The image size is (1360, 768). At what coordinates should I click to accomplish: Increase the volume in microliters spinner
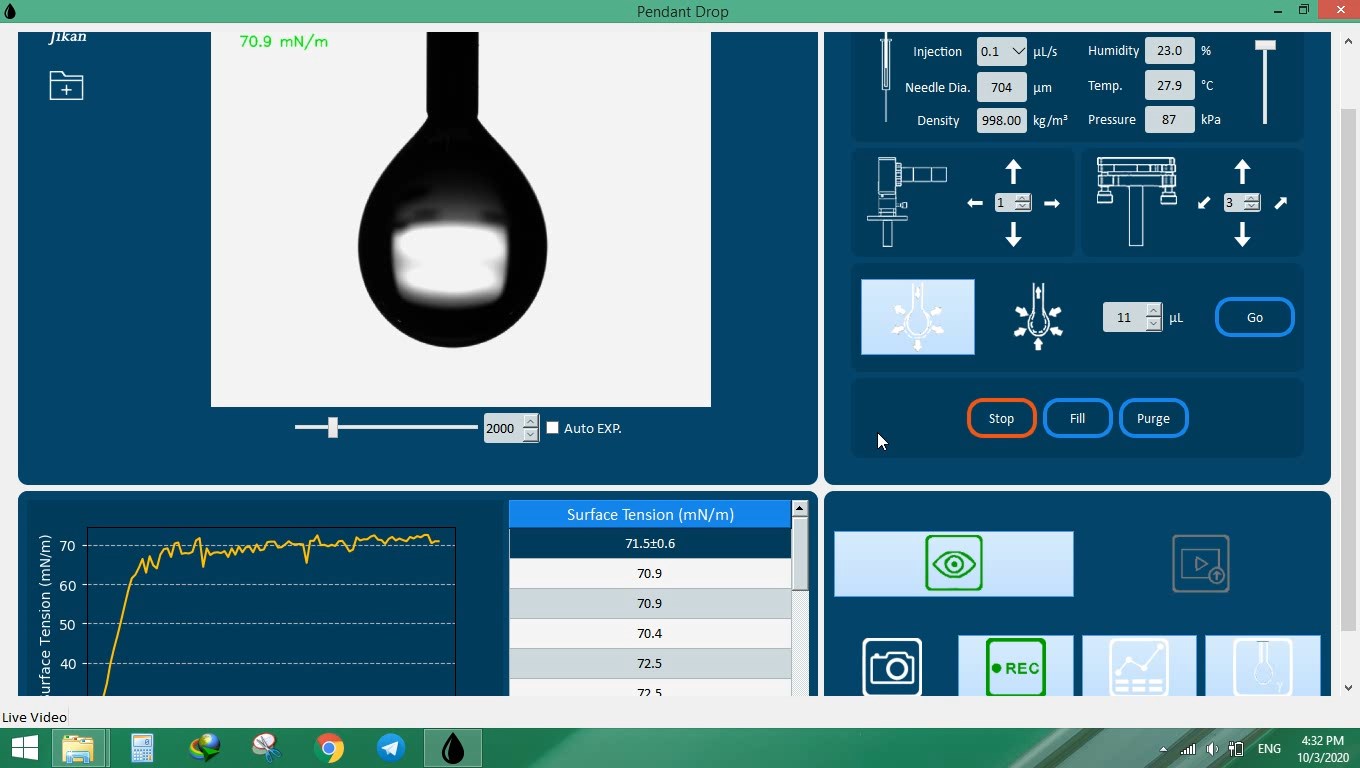(x=1154, y=310)
